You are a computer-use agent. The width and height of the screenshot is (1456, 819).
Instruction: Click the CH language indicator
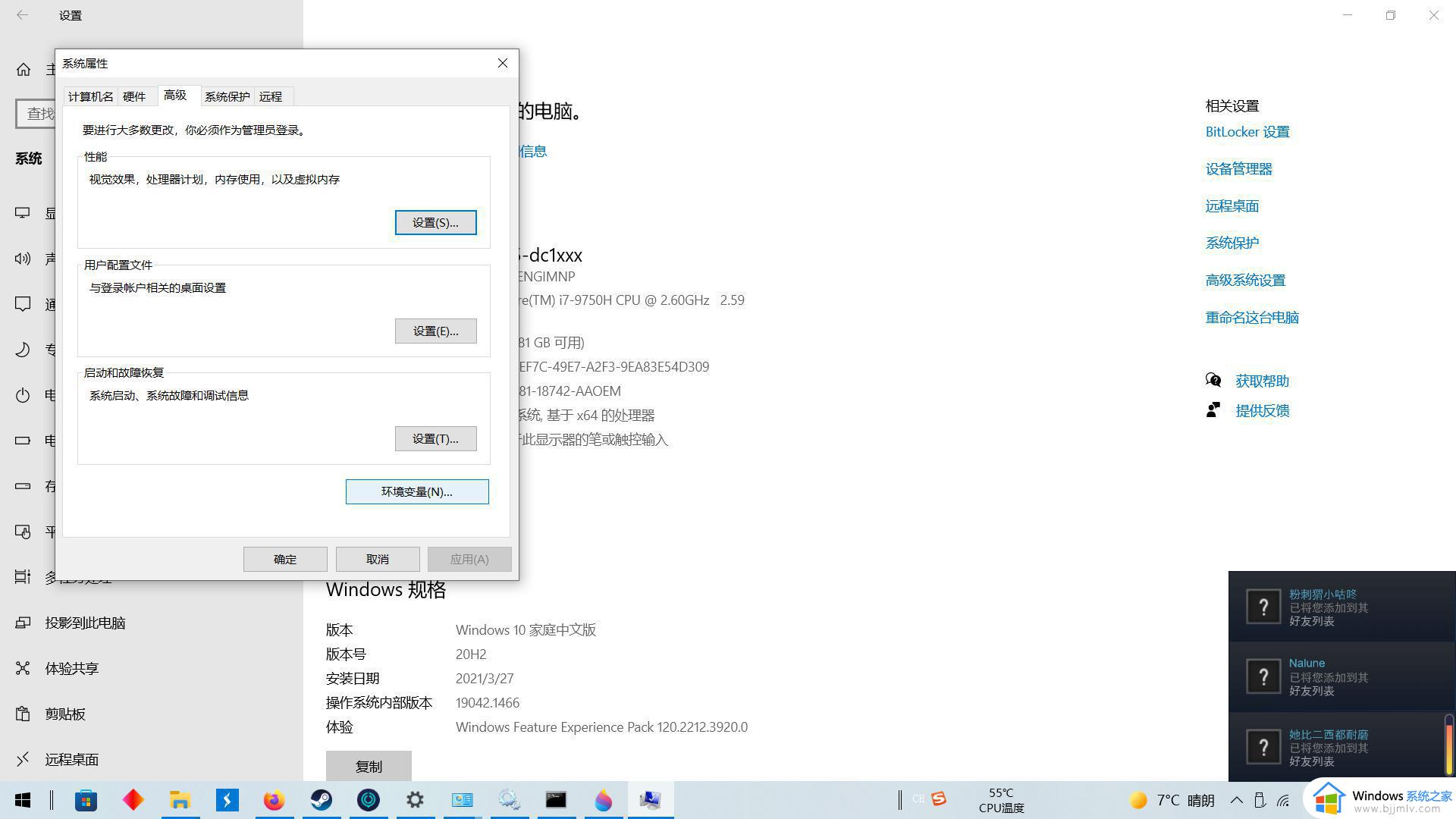918,799
